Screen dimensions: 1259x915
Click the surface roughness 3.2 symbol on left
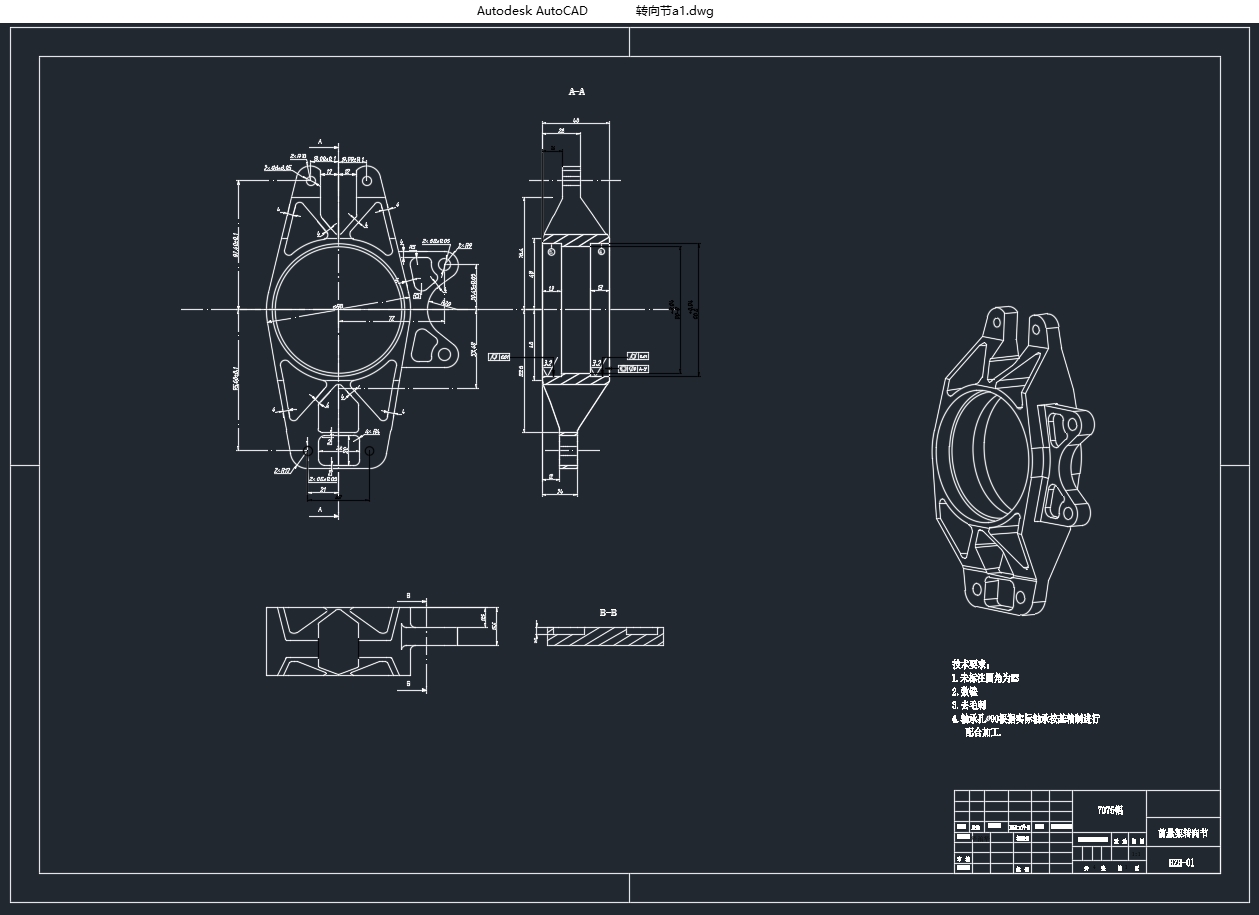click(x=548, y=364)
